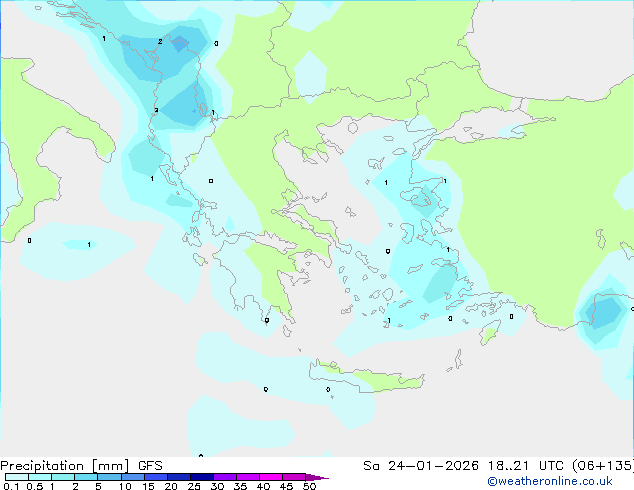This screenshot has height=490, width=634.
Task: Click the legend value label '10'
Action: pos(125,486)
